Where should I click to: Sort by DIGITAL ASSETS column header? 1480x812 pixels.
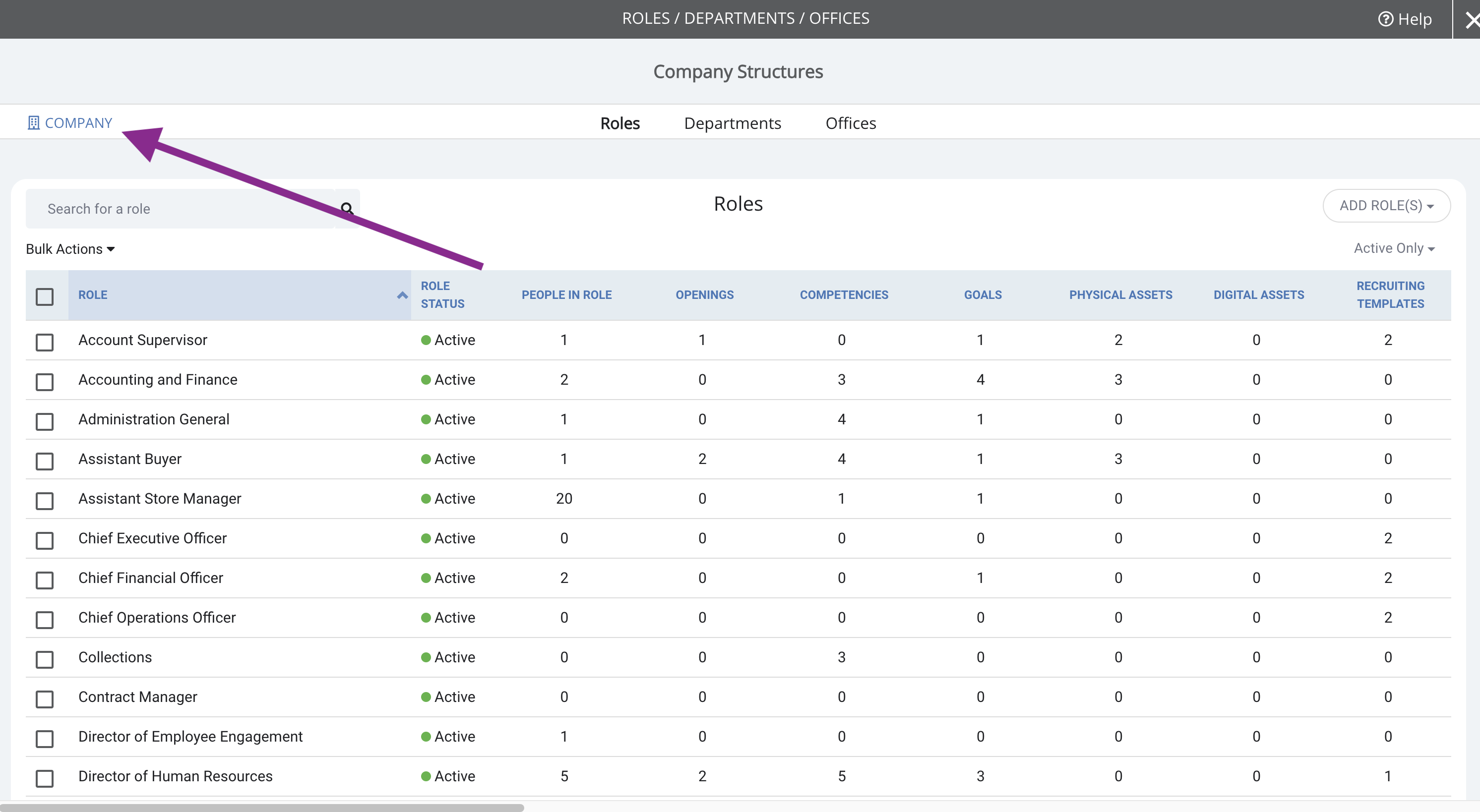pos(1258,294)
